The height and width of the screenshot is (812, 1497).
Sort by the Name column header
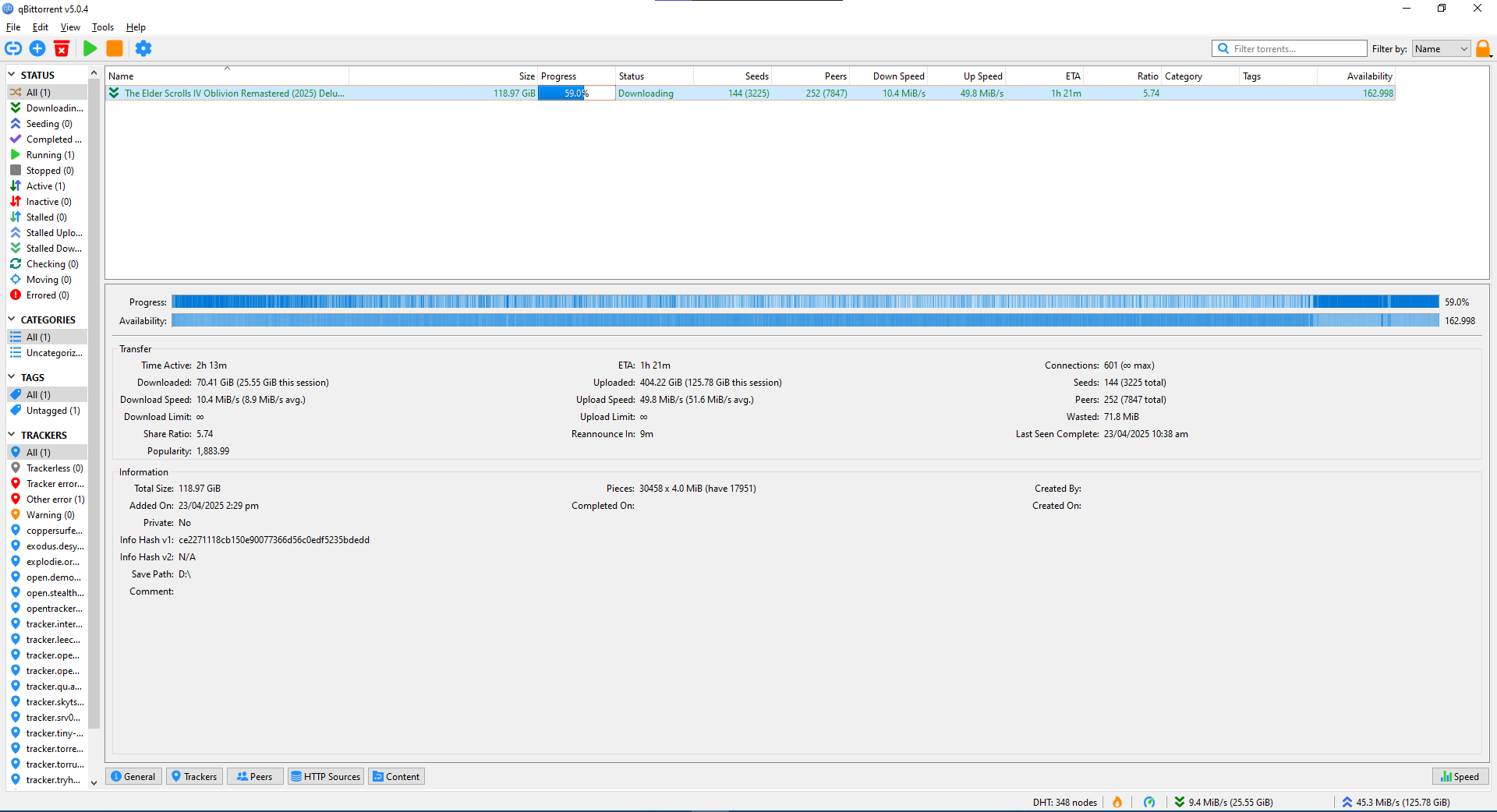pyautogui.click(x=227, y=76)
